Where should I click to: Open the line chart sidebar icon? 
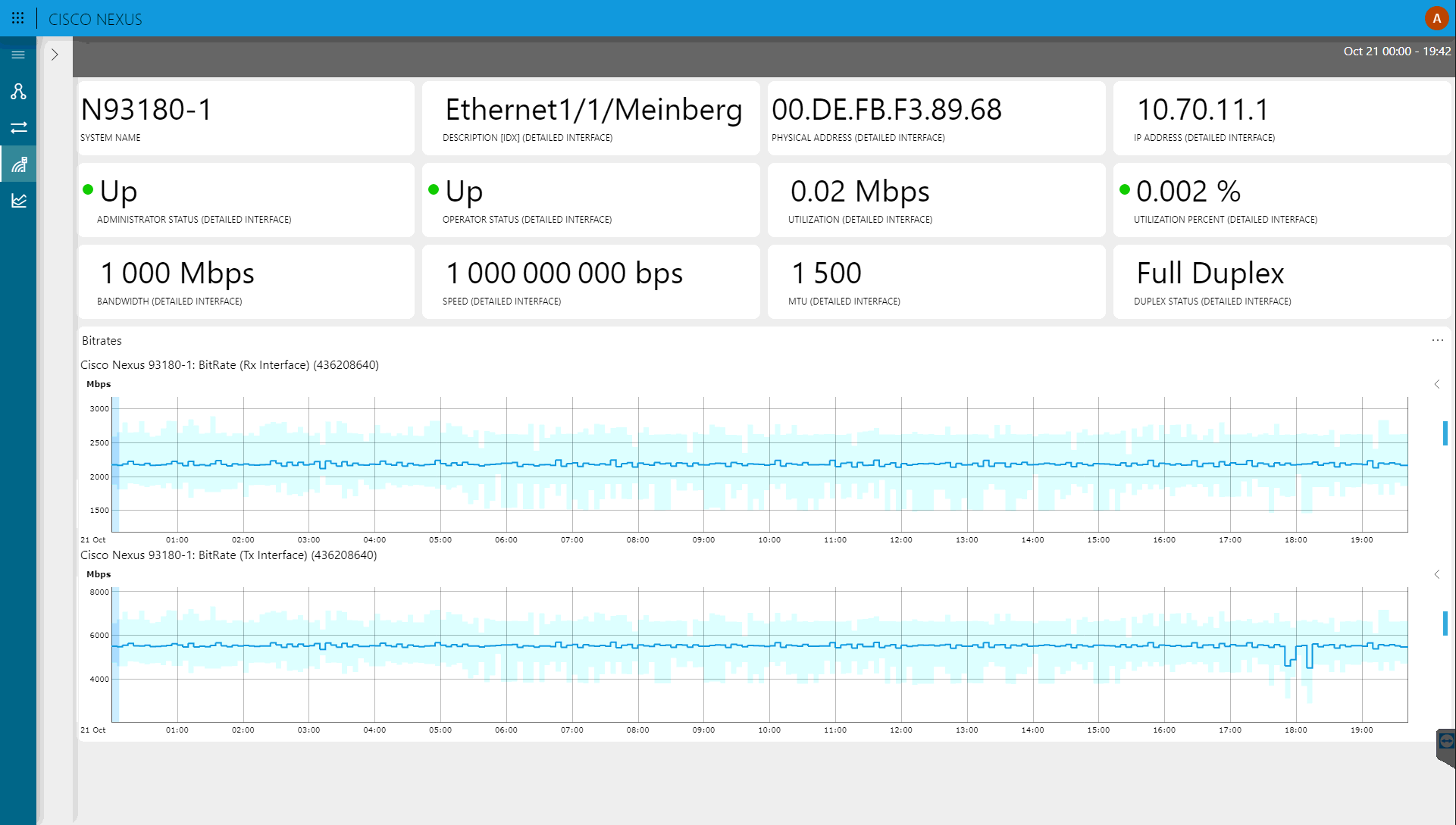point(18,201)
